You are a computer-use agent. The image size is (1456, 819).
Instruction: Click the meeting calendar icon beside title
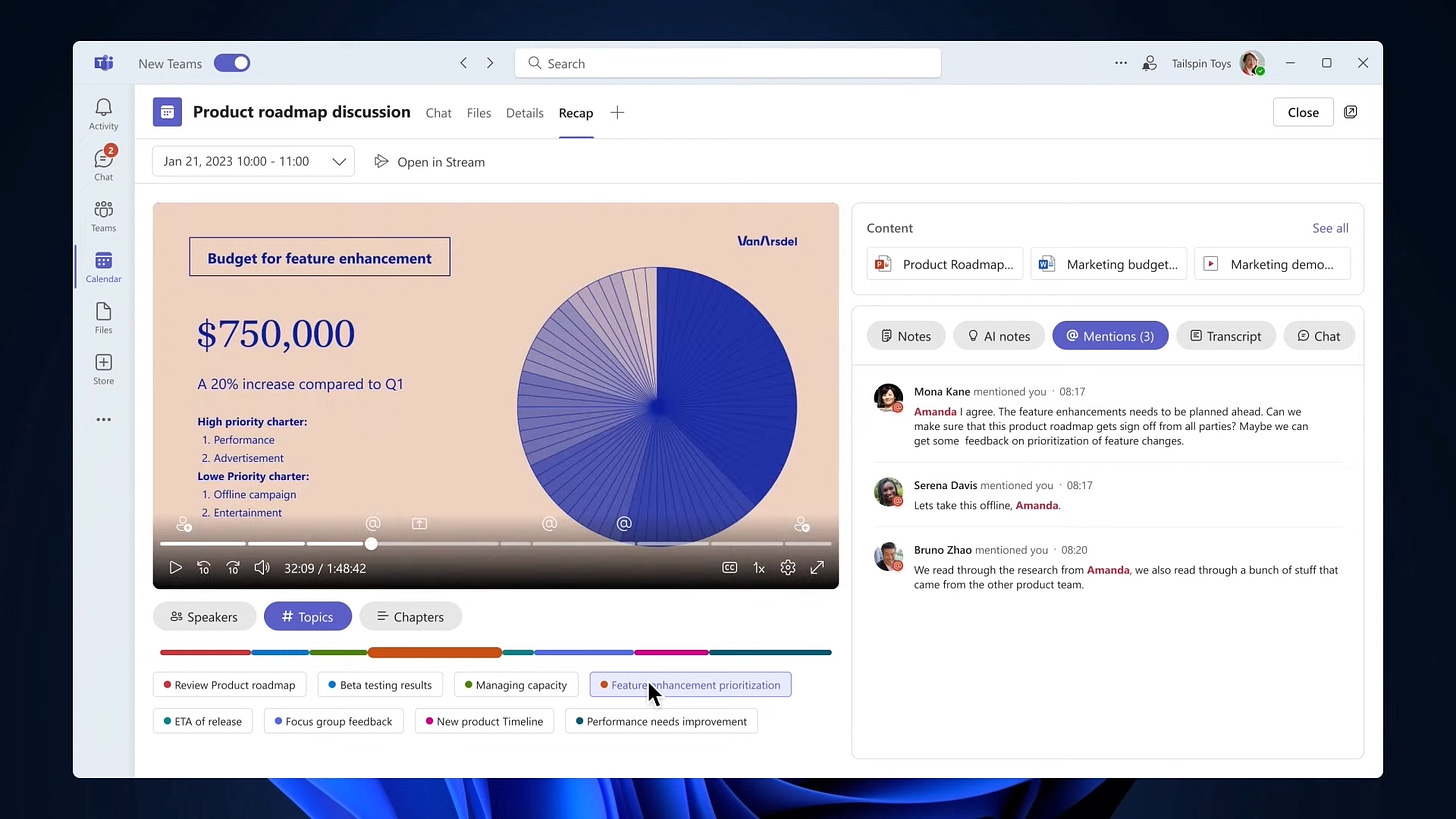tap(168, 112)
